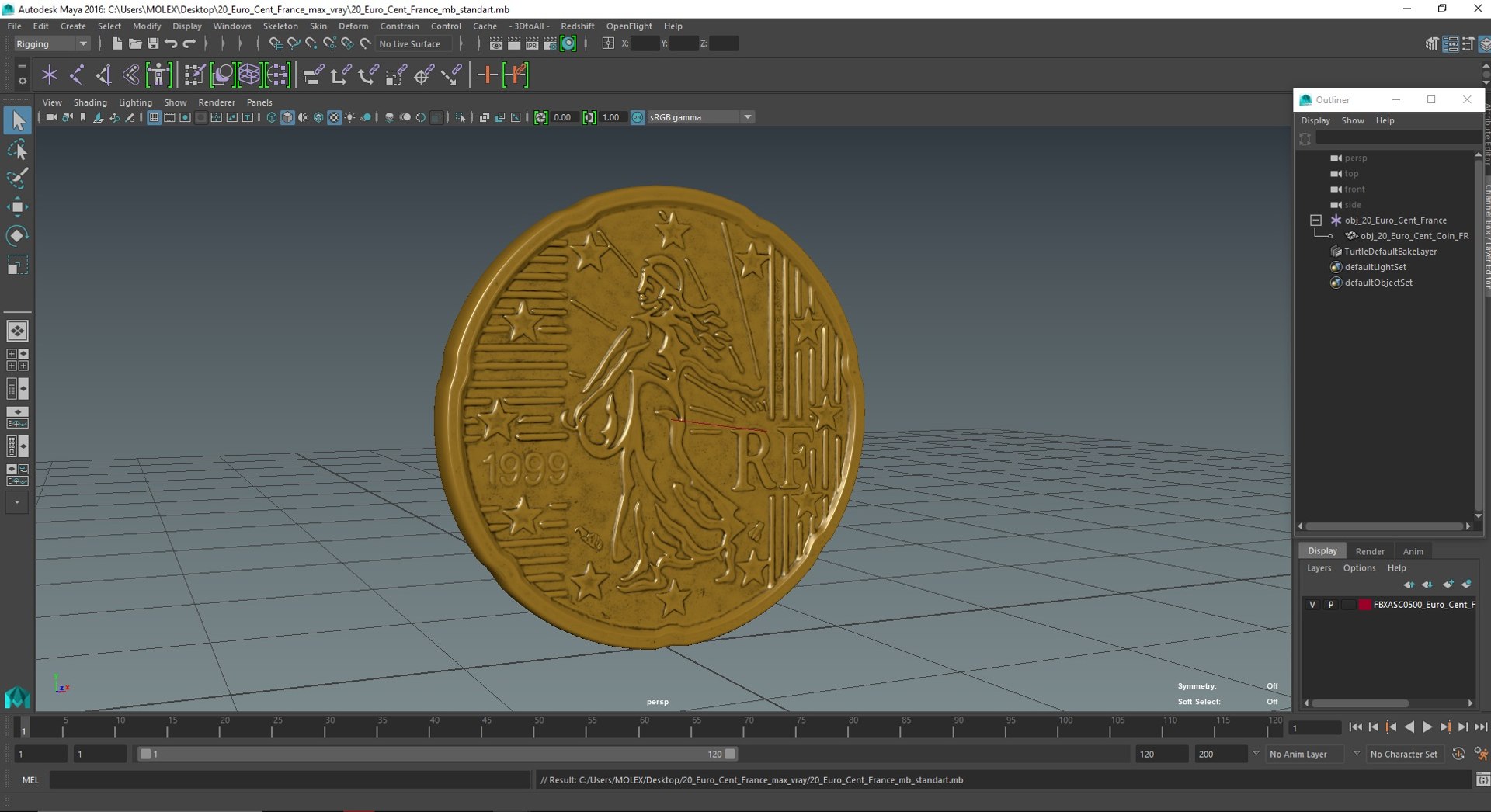The image size is (1491, 812).
Task: Open the Deform menu
Action: 353,26
